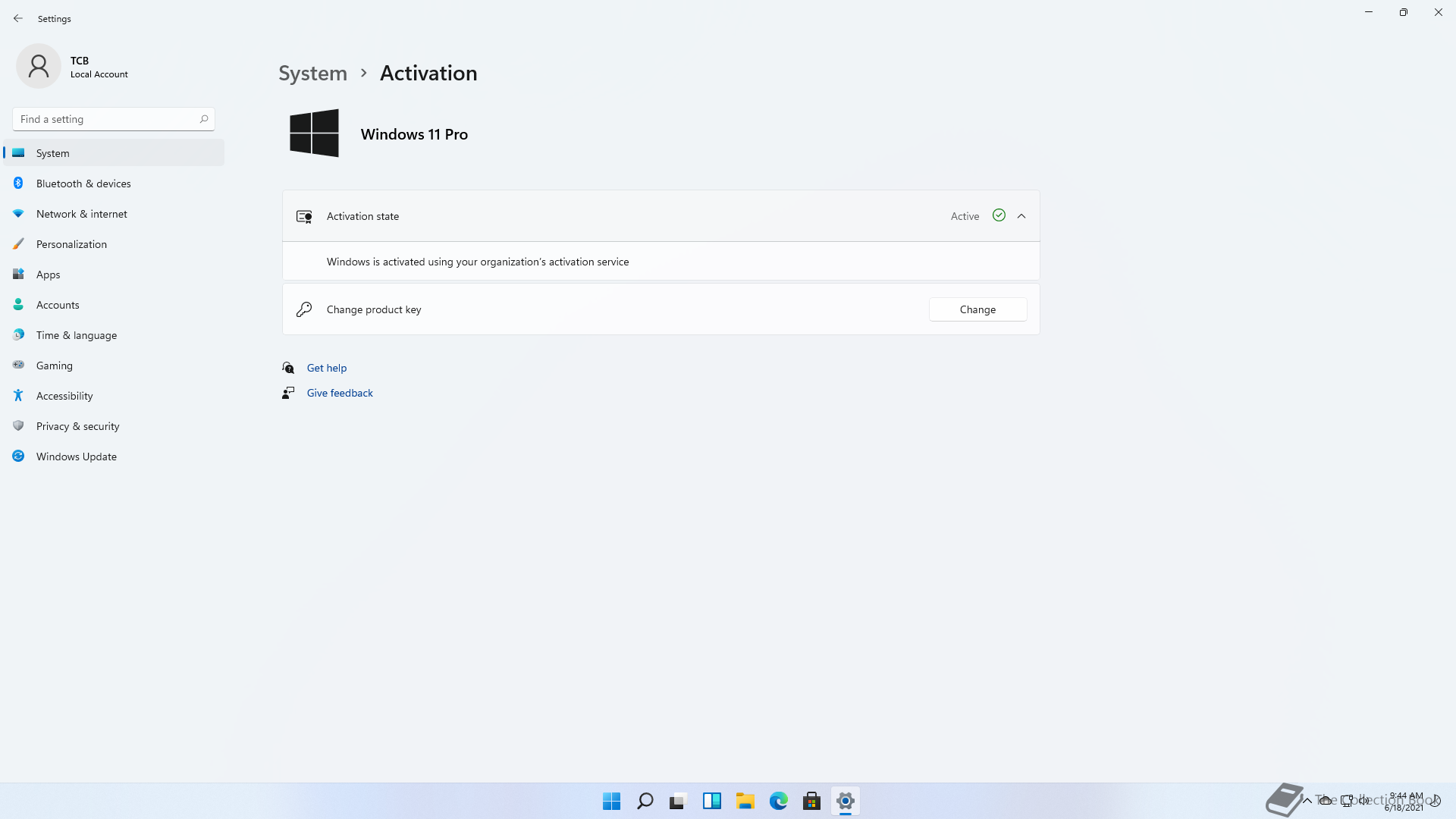Click the volume speaker tray icon
The height and width of the screenshot is (819, 1456).
click(1364, 800)
